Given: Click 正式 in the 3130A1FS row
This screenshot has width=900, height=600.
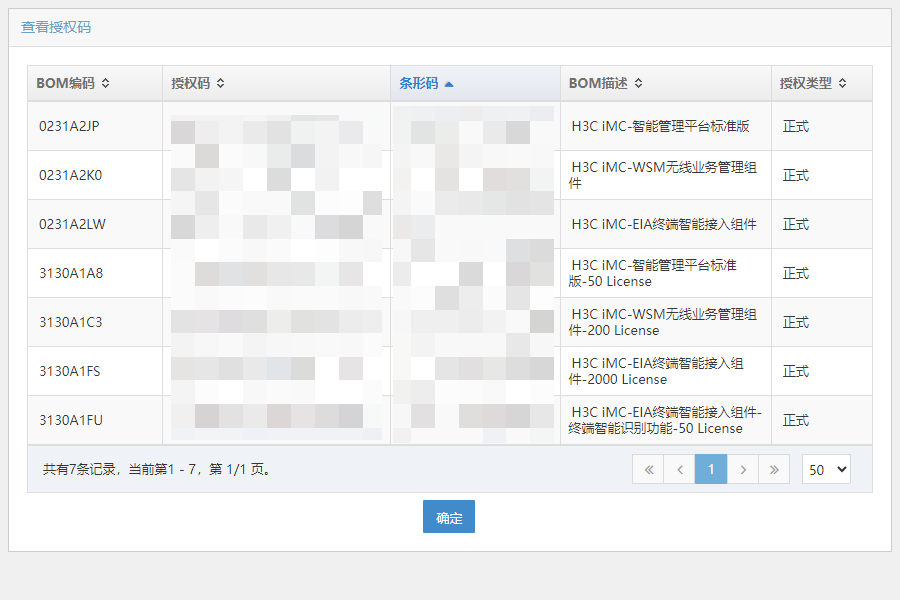Looking at the screenshot, I should click(x=796, y=371).
